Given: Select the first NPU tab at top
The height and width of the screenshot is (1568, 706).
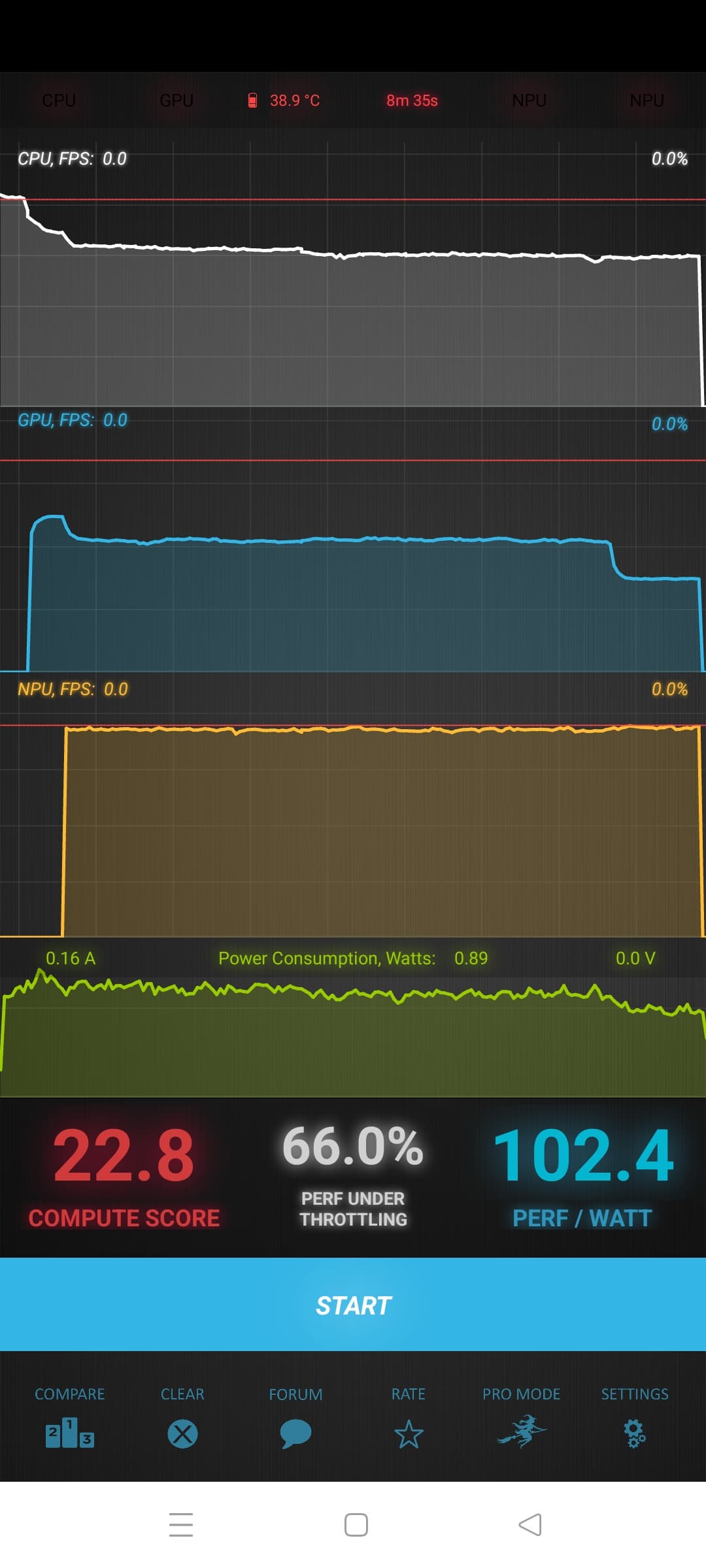Looking at the screenshot, I should pyautogui.click(x=529, y=100).
